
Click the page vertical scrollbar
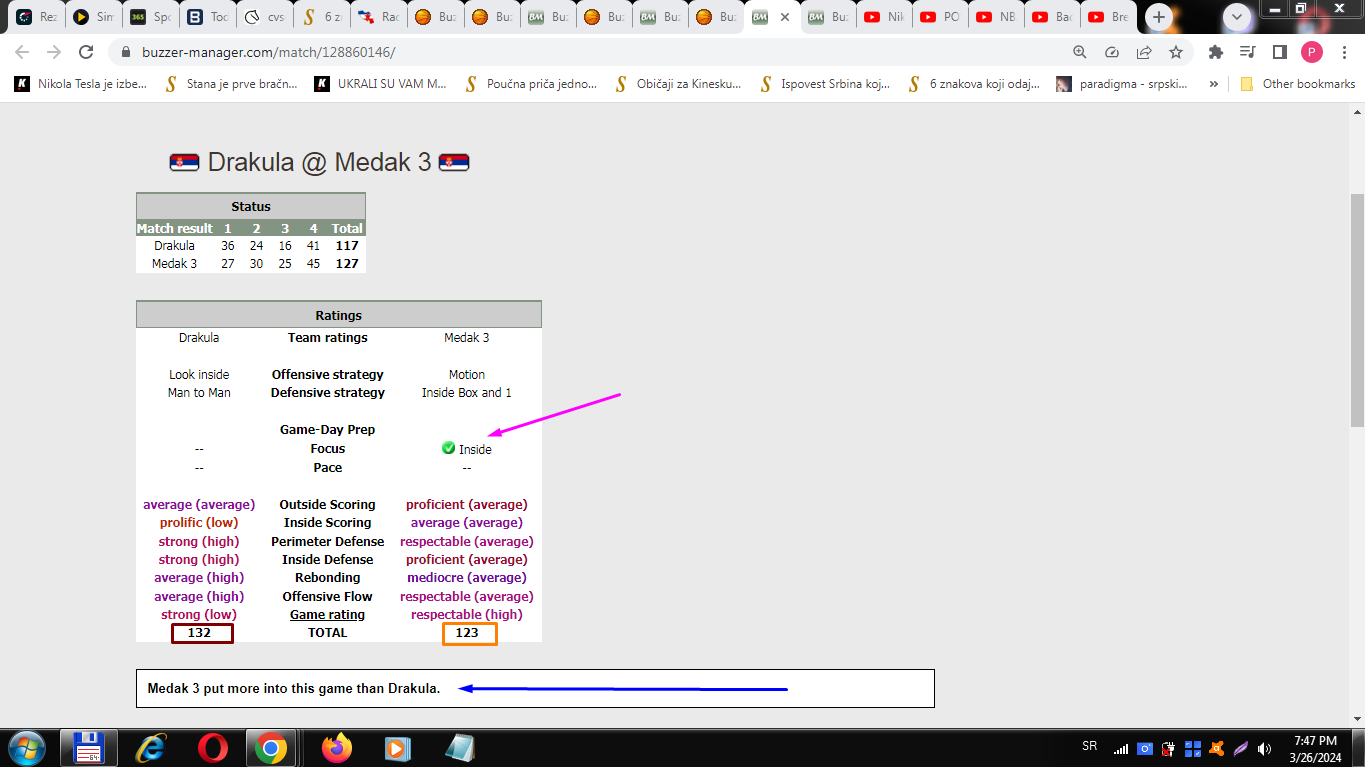point(1357,310)
